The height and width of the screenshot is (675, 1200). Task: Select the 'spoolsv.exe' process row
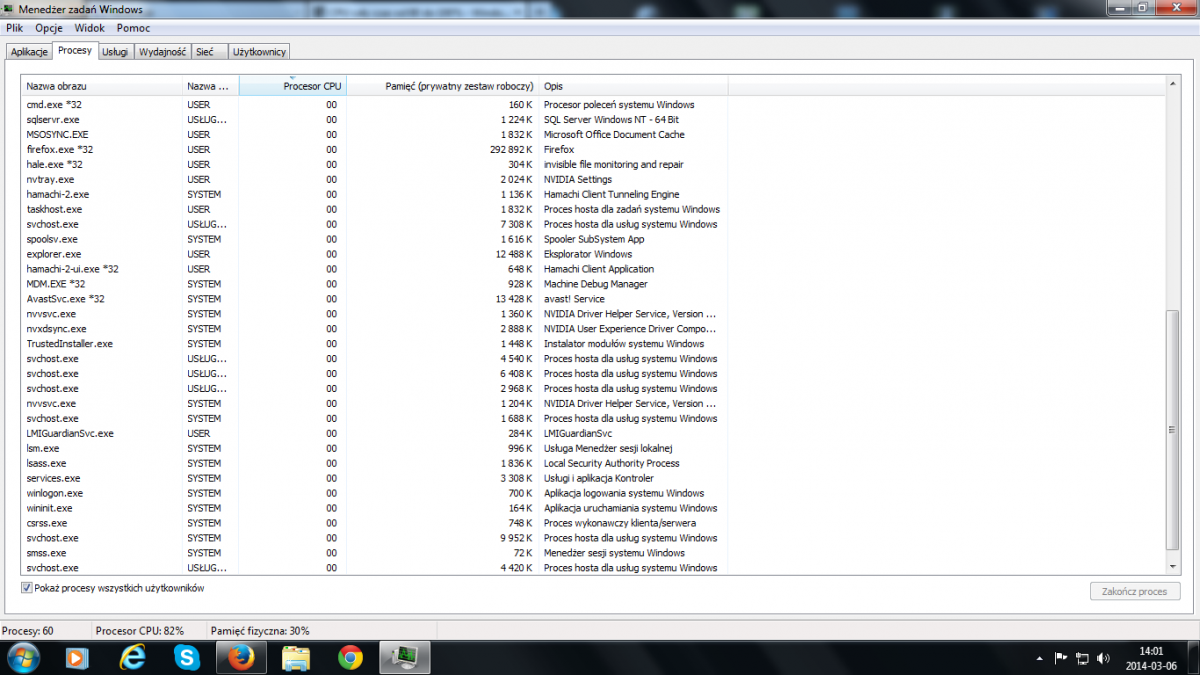point(375,239)
